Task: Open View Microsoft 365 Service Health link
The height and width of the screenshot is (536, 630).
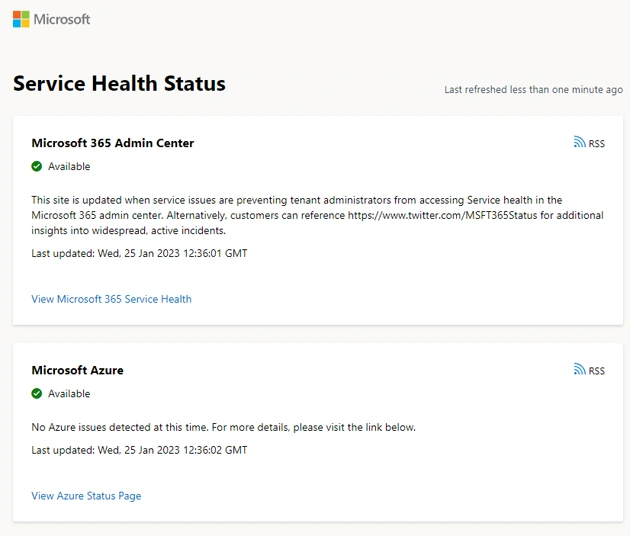Action: [111, 299]
